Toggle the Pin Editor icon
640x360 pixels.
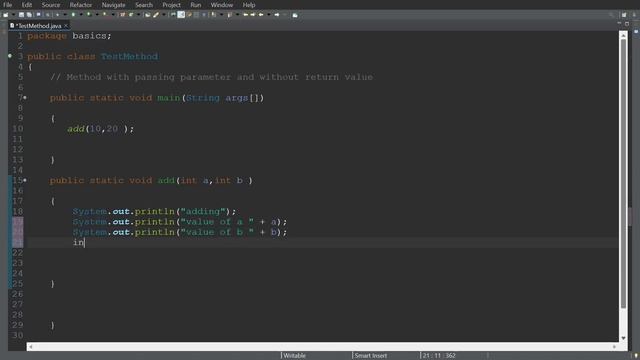point(295,15)
